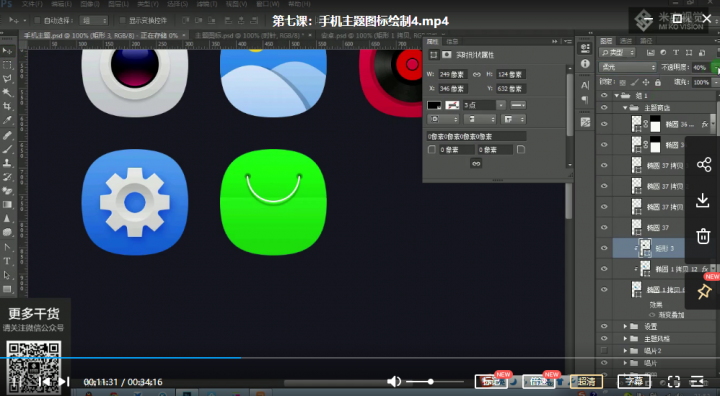The height and width of the screenshot is (396, 720).
Task: Select the Type tool in toolbar
Action: click(7, 261)
